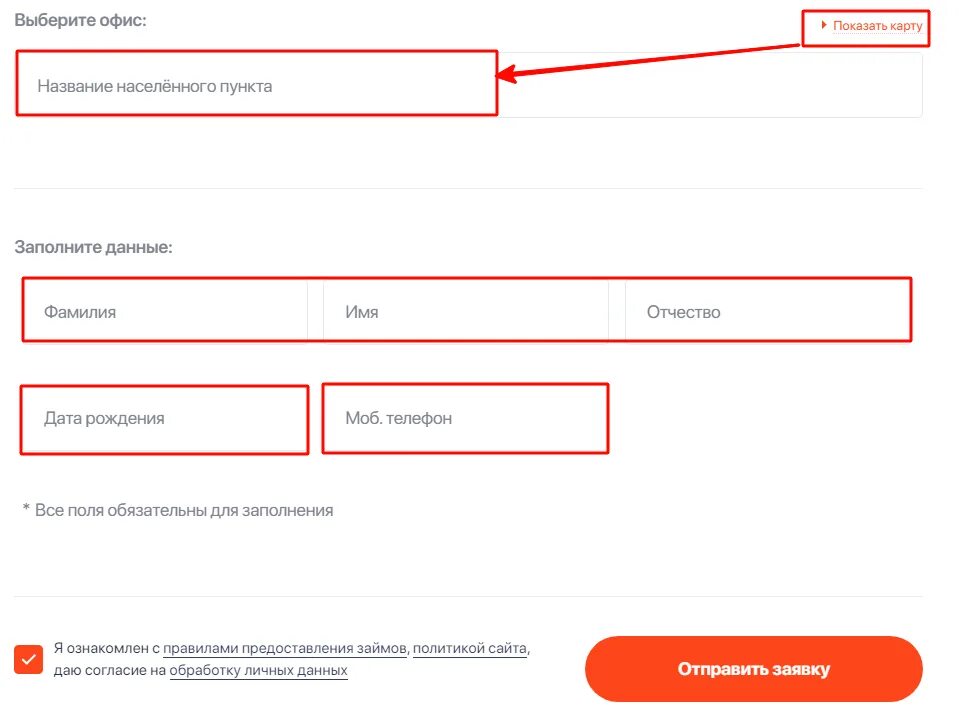The height and width of the screenshot is (712, 959).
Task: Focus the Моб. телефон field
Action: coord(465,419)
